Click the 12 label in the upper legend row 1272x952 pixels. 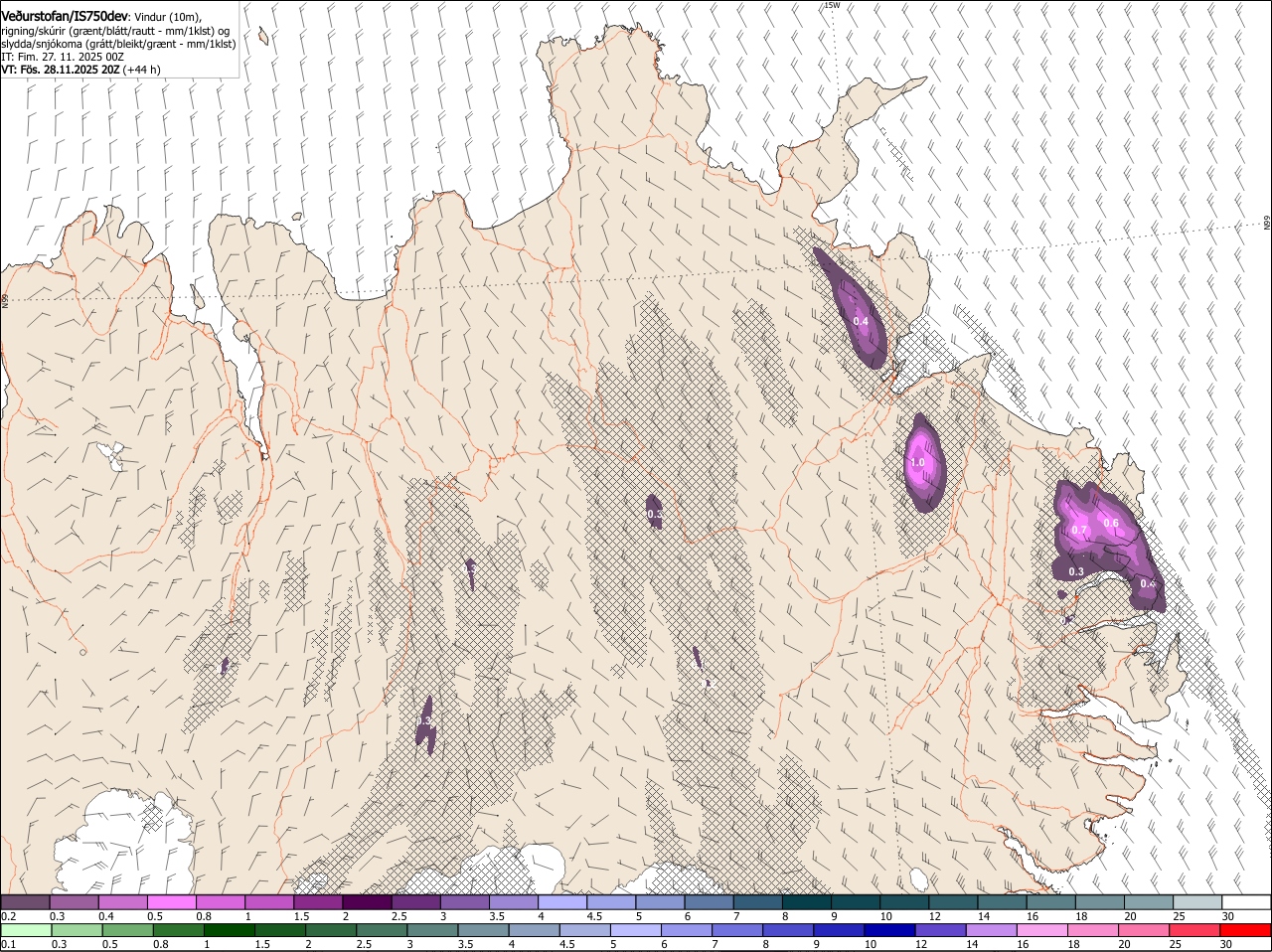pyautogui.click(x=934, y=916)
